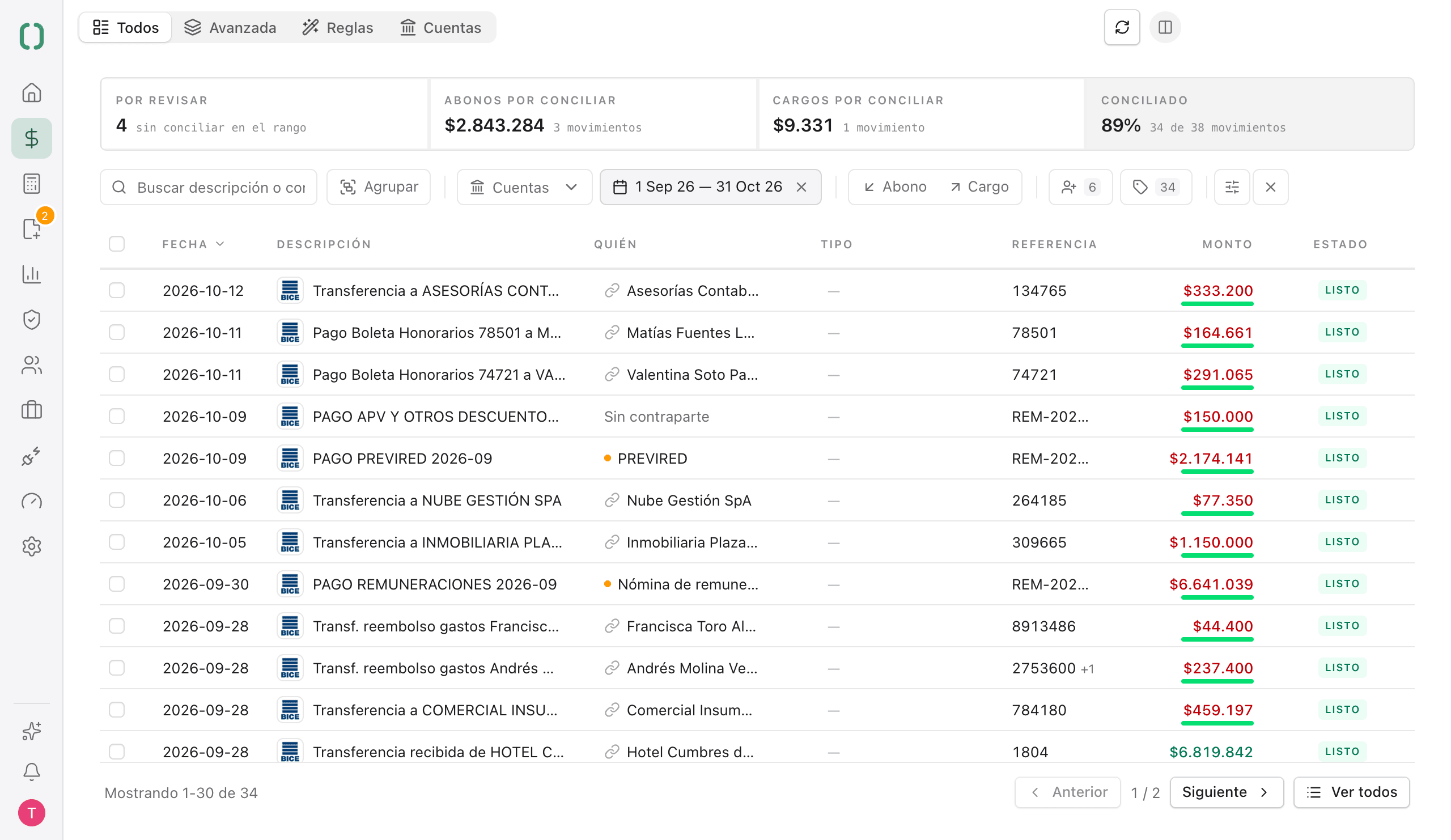Screen dimensions: 1451x840
Task: Sort by the FECHA column chevron
Action: [x=220, y=244]
